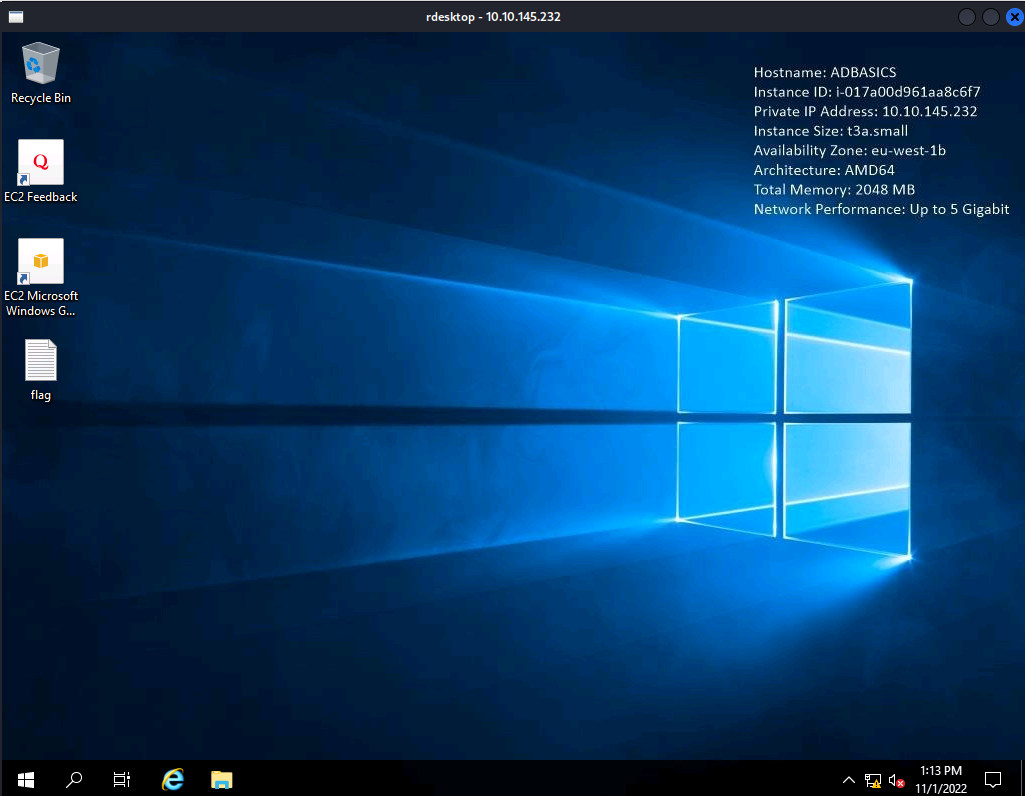This screenshot has height=796, width=1025.
Task: Maximize the rdesktop window
Action: [x=990, y=17]
